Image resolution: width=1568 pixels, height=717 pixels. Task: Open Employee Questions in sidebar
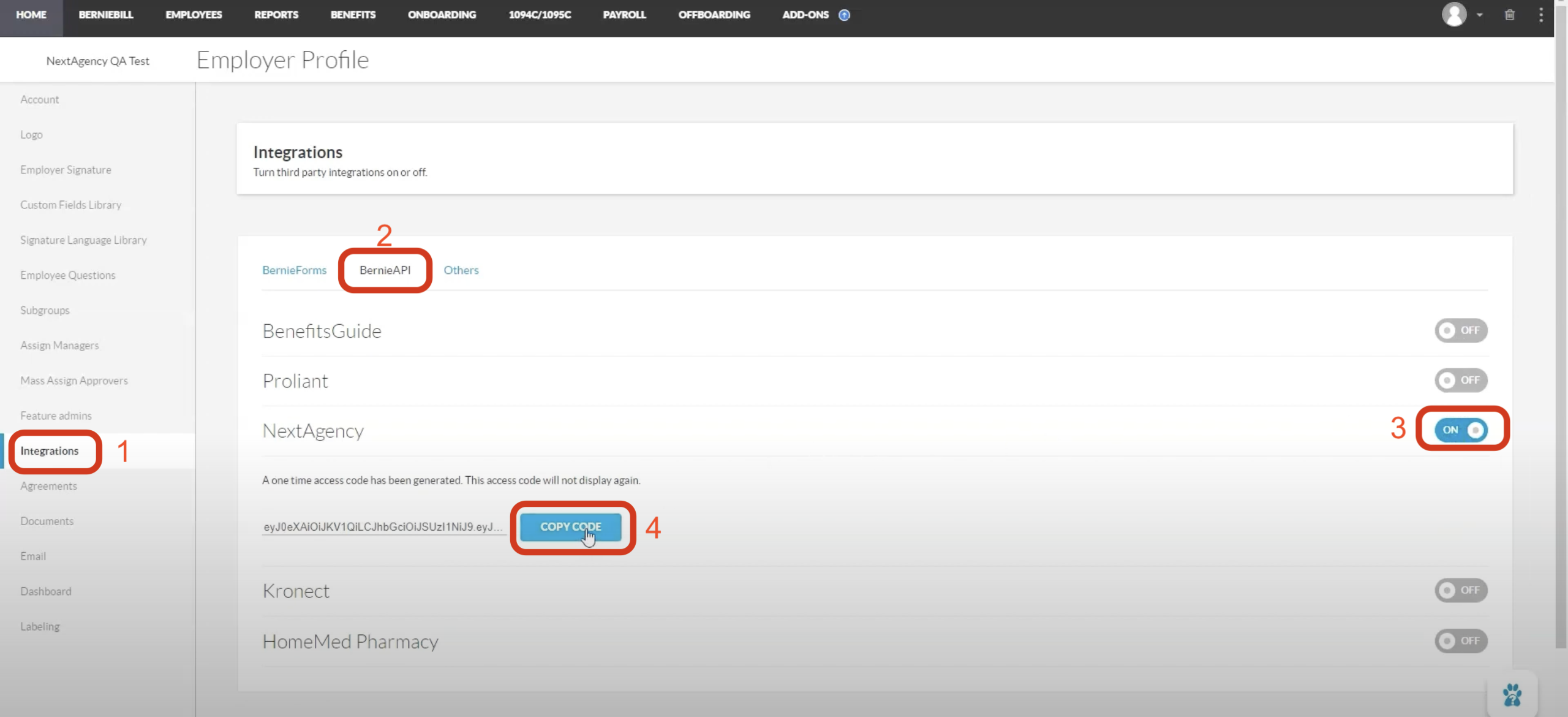pyautogui.click(x=68, y=275)
